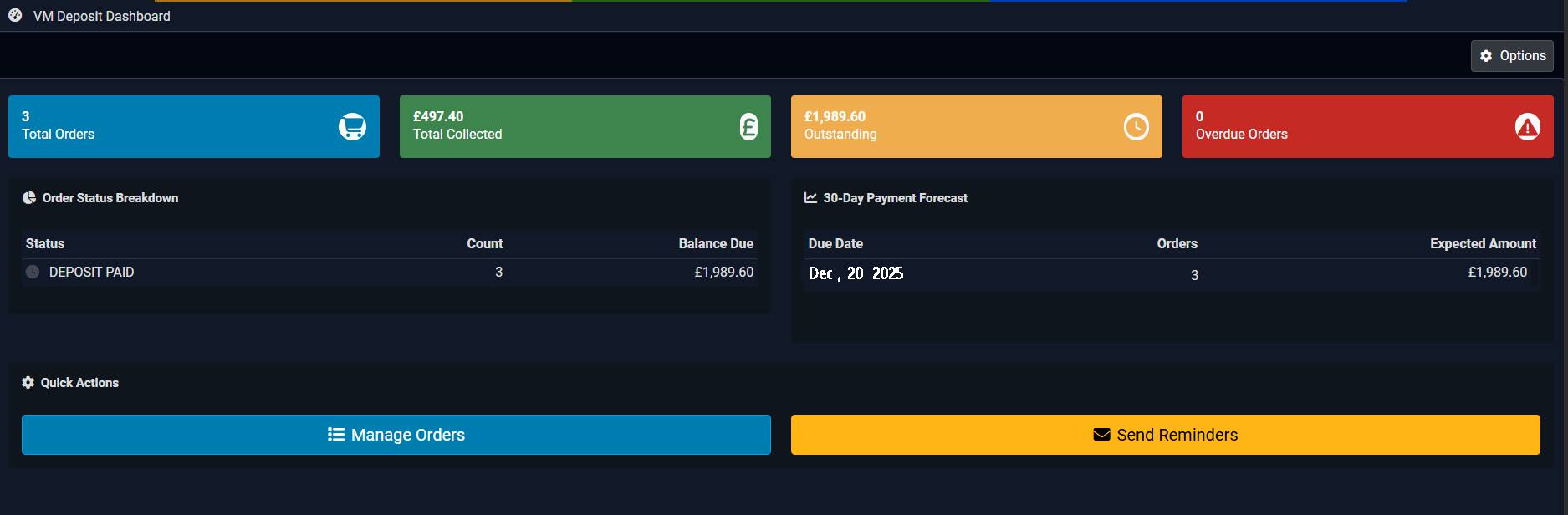
Task: Click the Dec, 20 2025 due date
Action: pos(856,273)
